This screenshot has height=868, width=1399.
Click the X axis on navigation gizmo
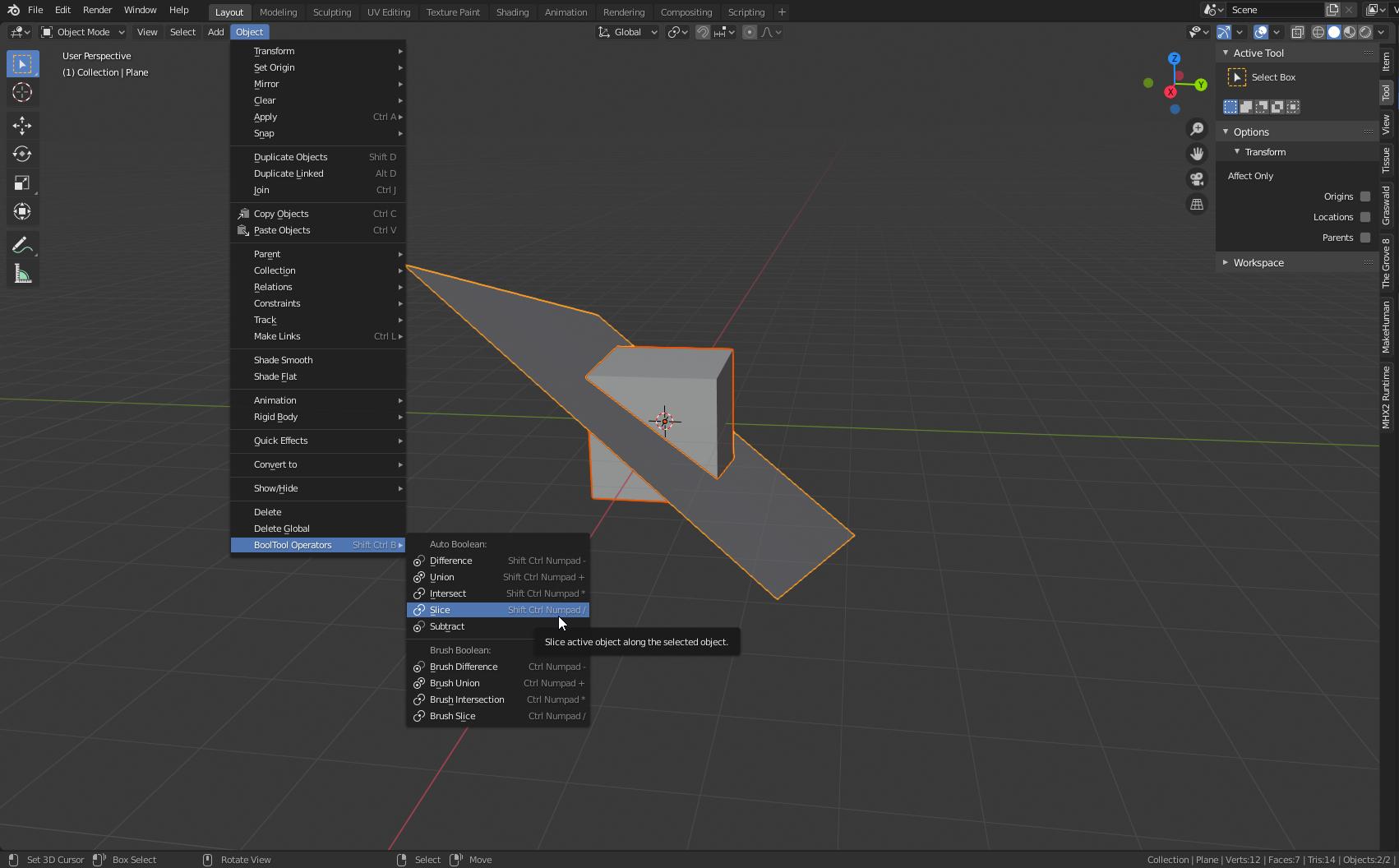[1170, 92]
